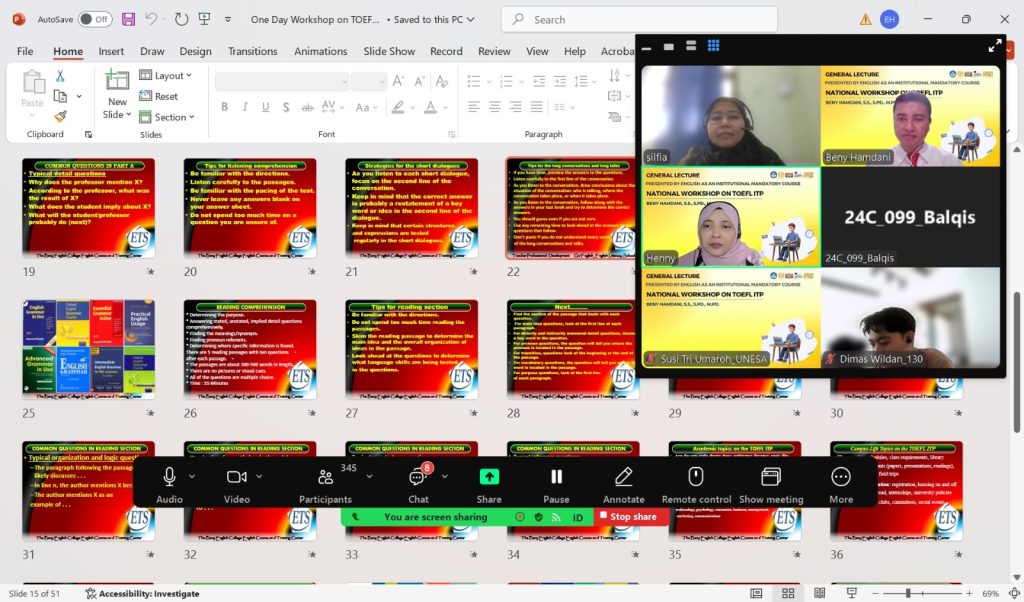Viewport: 1024px width, 602px height.
Task: Expand the Layout dropdown
Action: (166, 76)
